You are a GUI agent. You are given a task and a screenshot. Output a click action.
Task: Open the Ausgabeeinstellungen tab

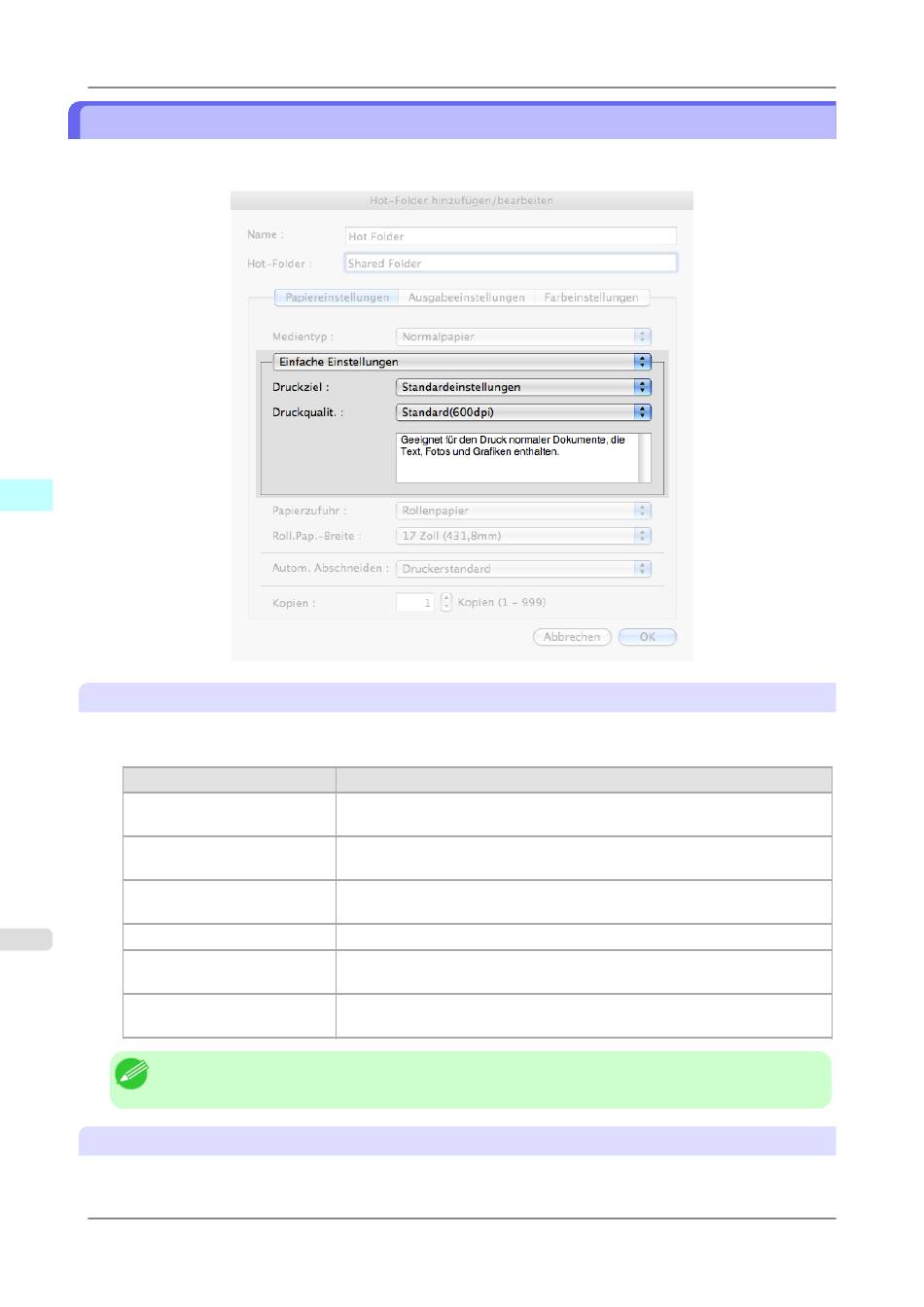467,298
